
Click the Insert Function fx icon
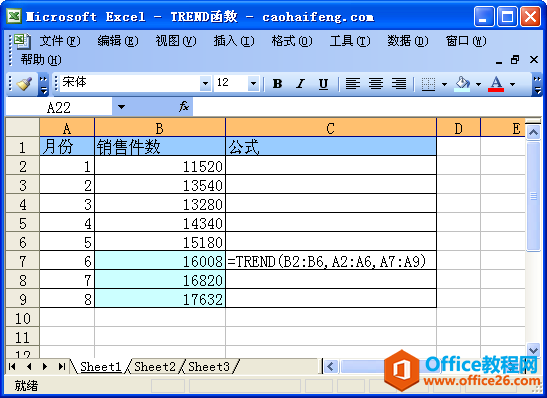tap(184, 106)
